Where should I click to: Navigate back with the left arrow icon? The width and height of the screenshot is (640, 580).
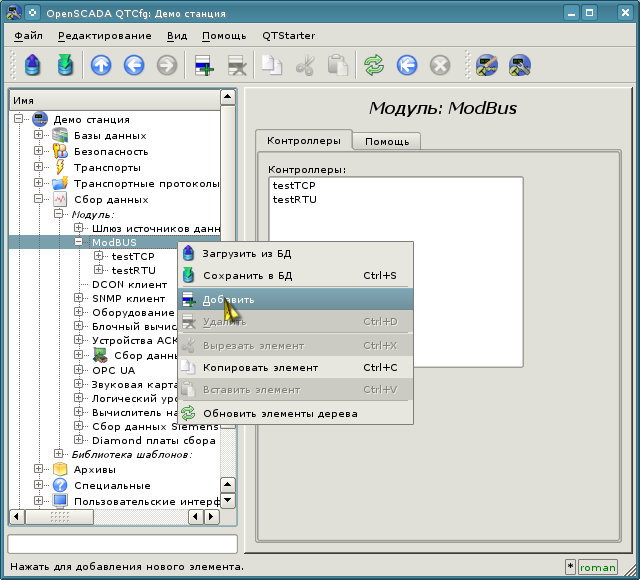click(133, 66)
